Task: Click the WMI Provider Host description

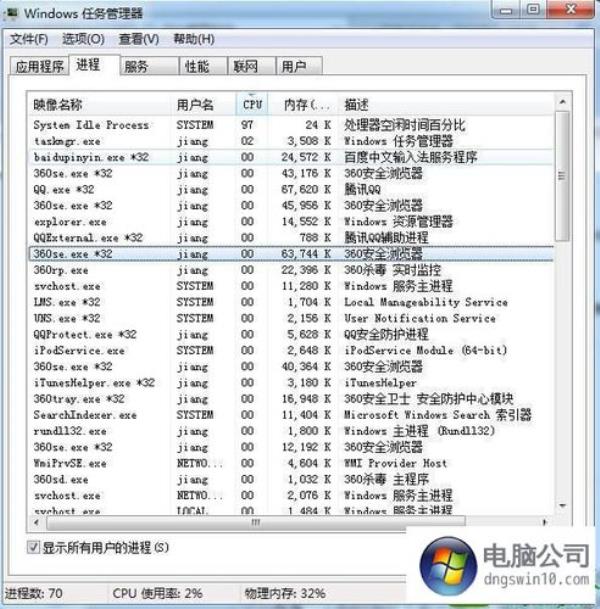Action: pyautogui.click(x=395, y=463)
